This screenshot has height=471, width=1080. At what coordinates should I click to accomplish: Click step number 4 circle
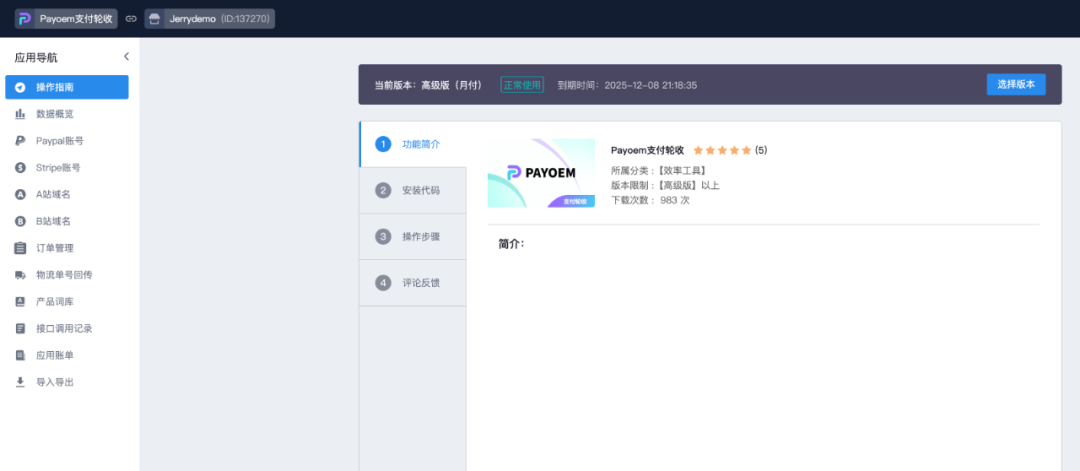click(x=383, y=282)
